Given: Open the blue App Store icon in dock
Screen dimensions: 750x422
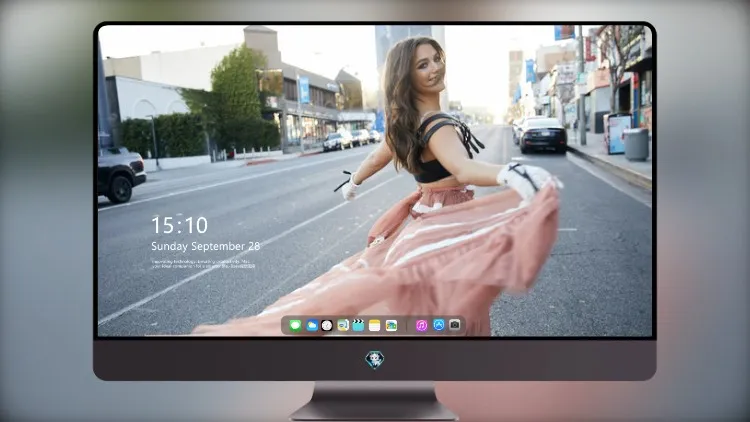Looking at the screenshot, I should [439, 325].
